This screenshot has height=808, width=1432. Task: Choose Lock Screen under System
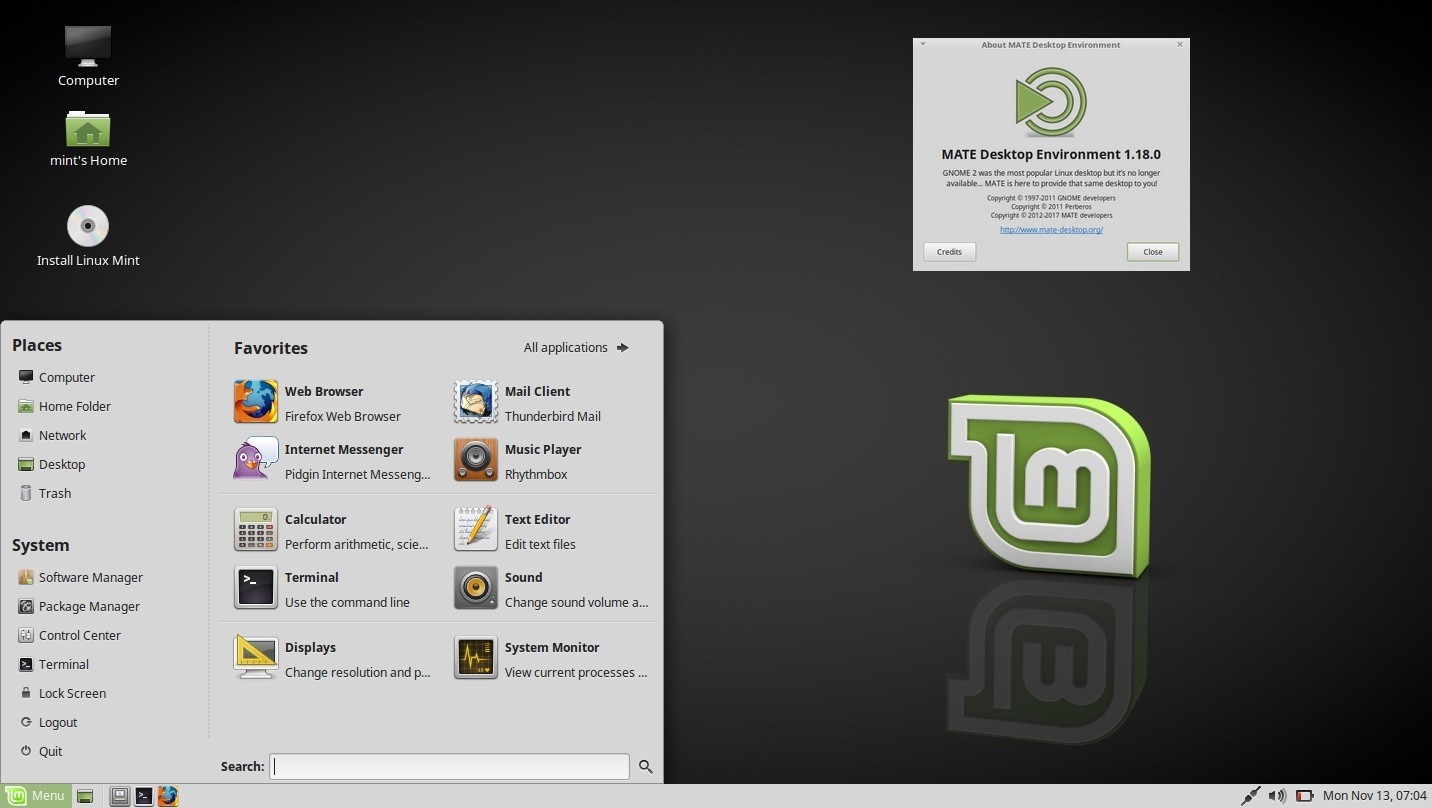click(x=62, y=693)
